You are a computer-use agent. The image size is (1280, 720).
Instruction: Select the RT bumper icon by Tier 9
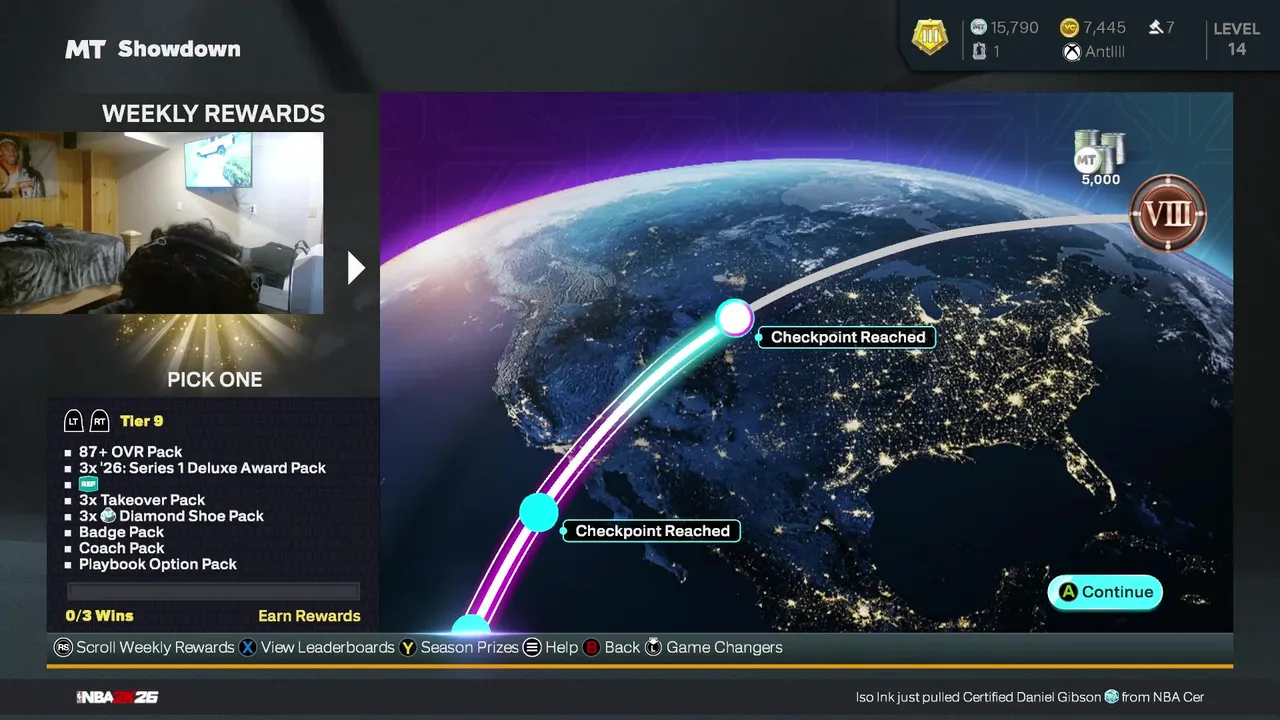coord(100,422)
